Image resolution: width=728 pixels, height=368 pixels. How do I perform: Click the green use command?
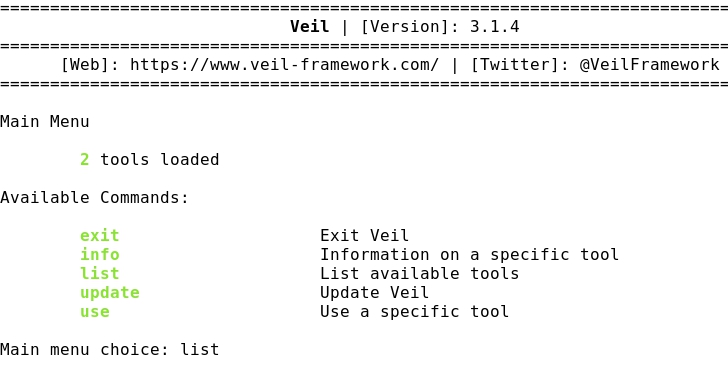[x=95, y=311]
